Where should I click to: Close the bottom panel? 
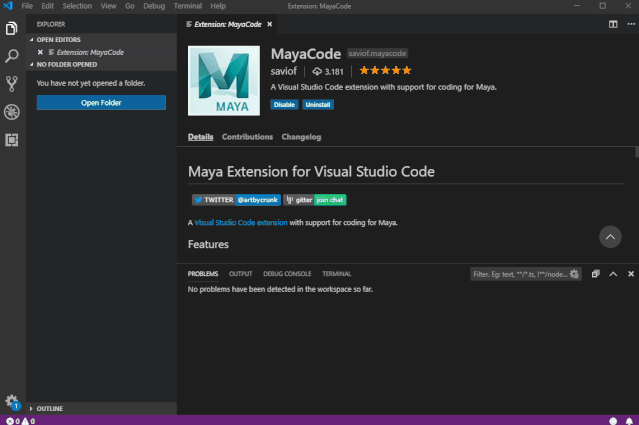[630, 274]
